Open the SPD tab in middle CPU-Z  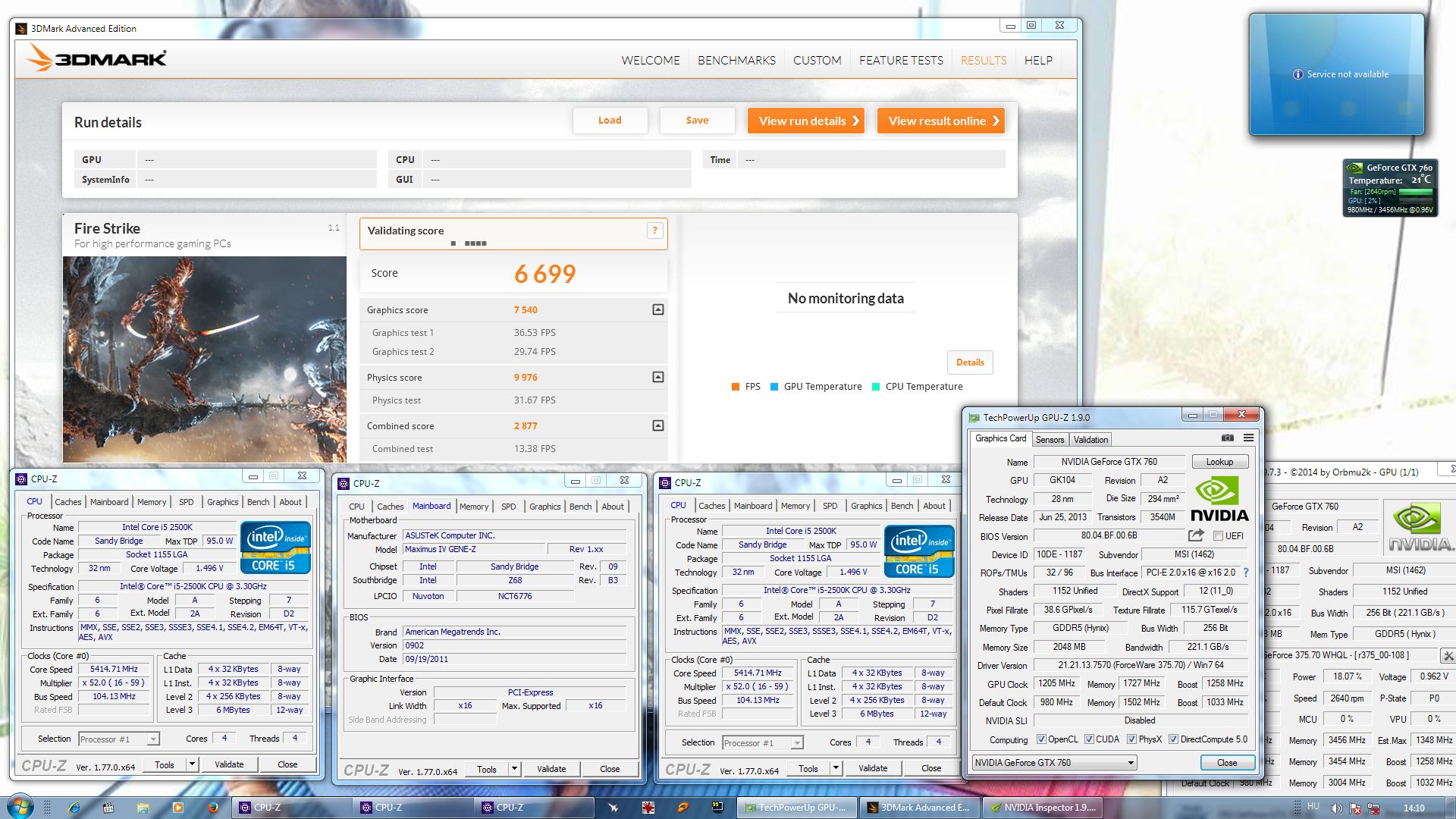[509, 507]
